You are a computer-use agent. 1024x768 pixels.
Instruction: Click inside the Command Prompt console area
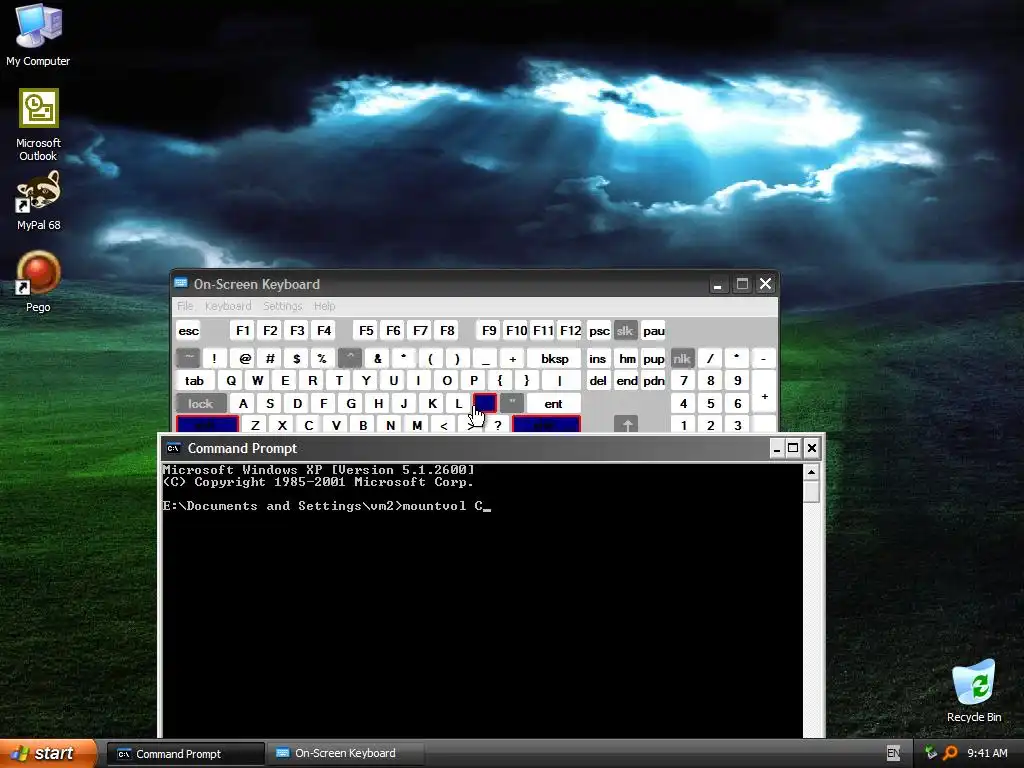click(482, 601)
